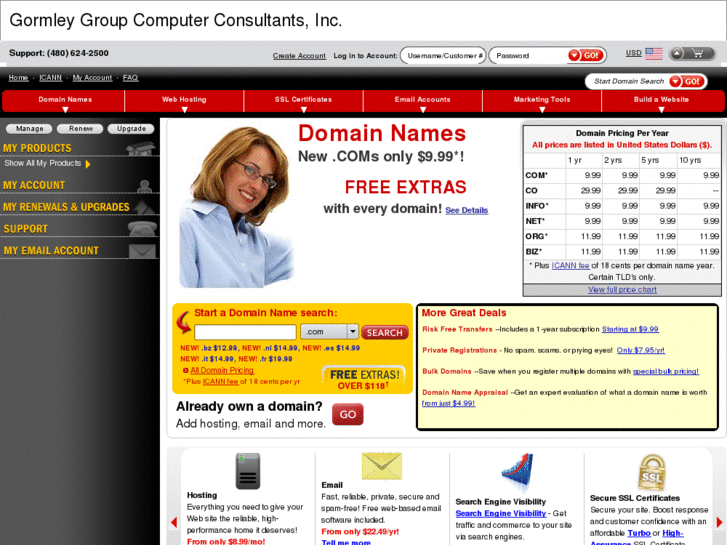Click the Manage button
727x545 pixels.
click(x=30, y=128)
